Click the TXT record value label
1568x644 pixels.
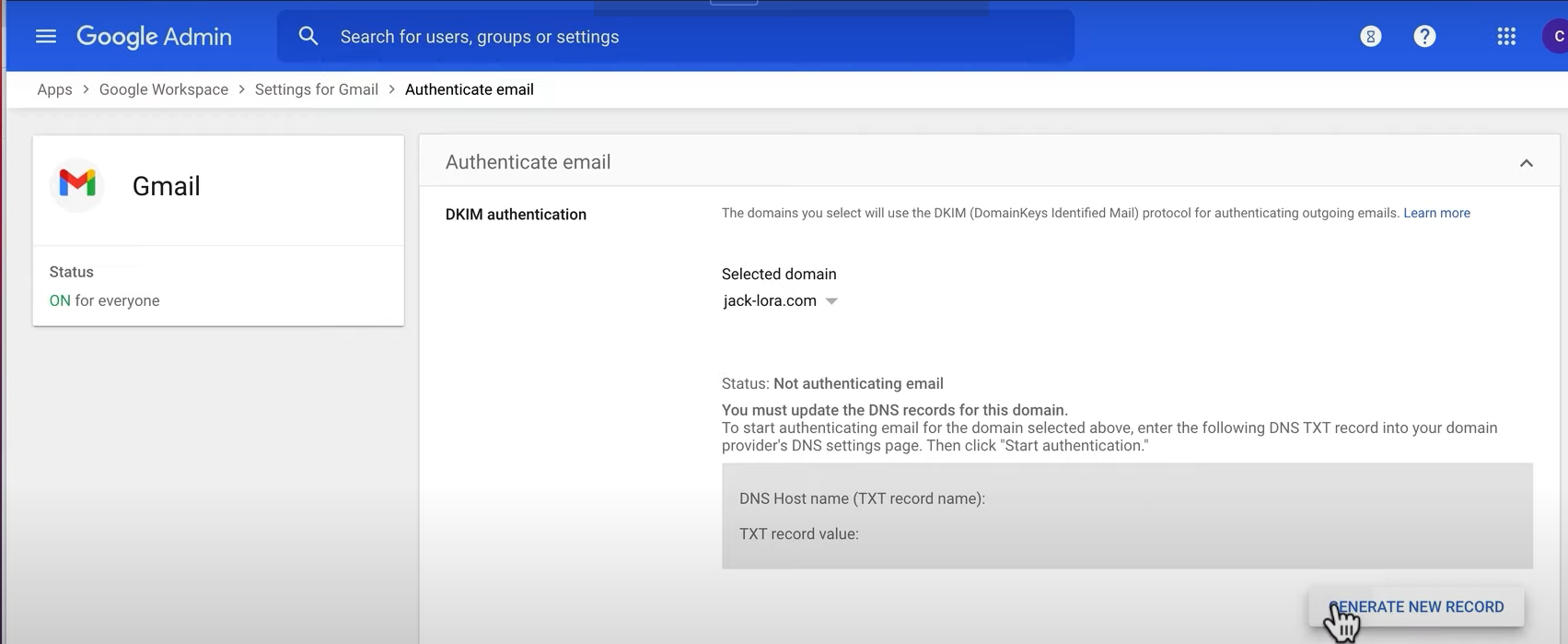point(799,534)
